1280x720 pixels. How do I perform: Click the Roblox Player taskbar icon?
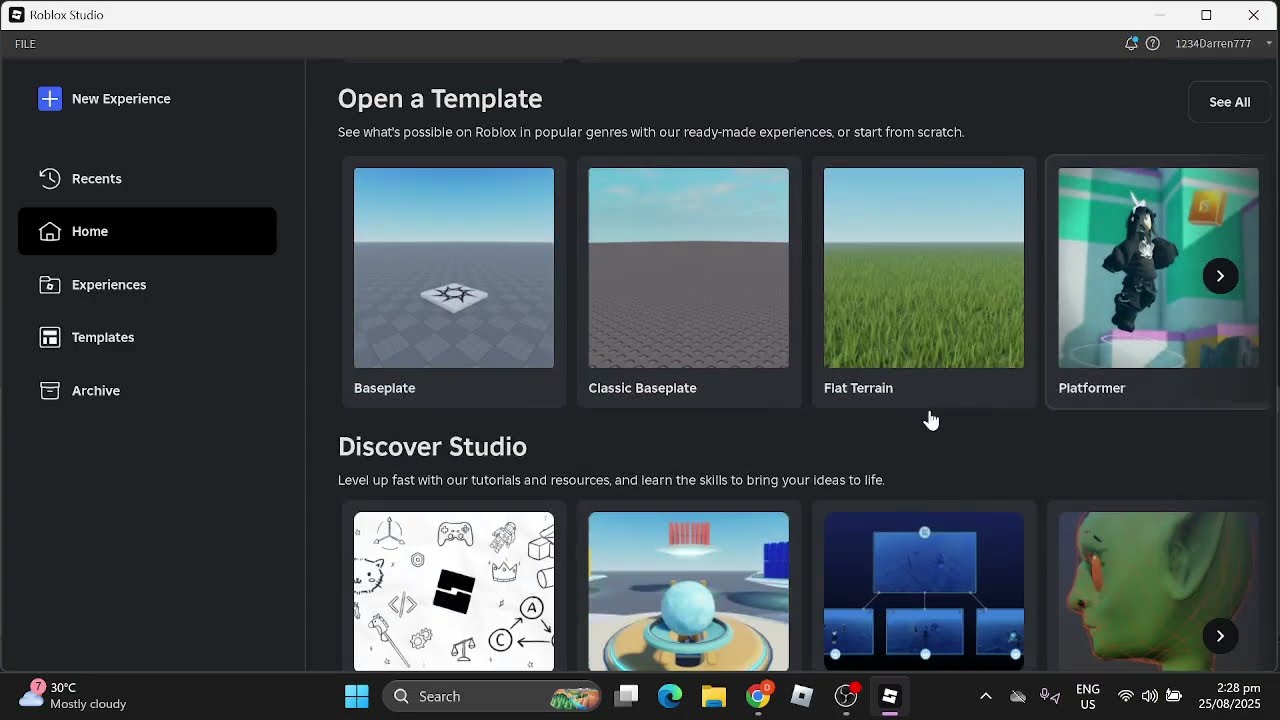coord(802,696)
